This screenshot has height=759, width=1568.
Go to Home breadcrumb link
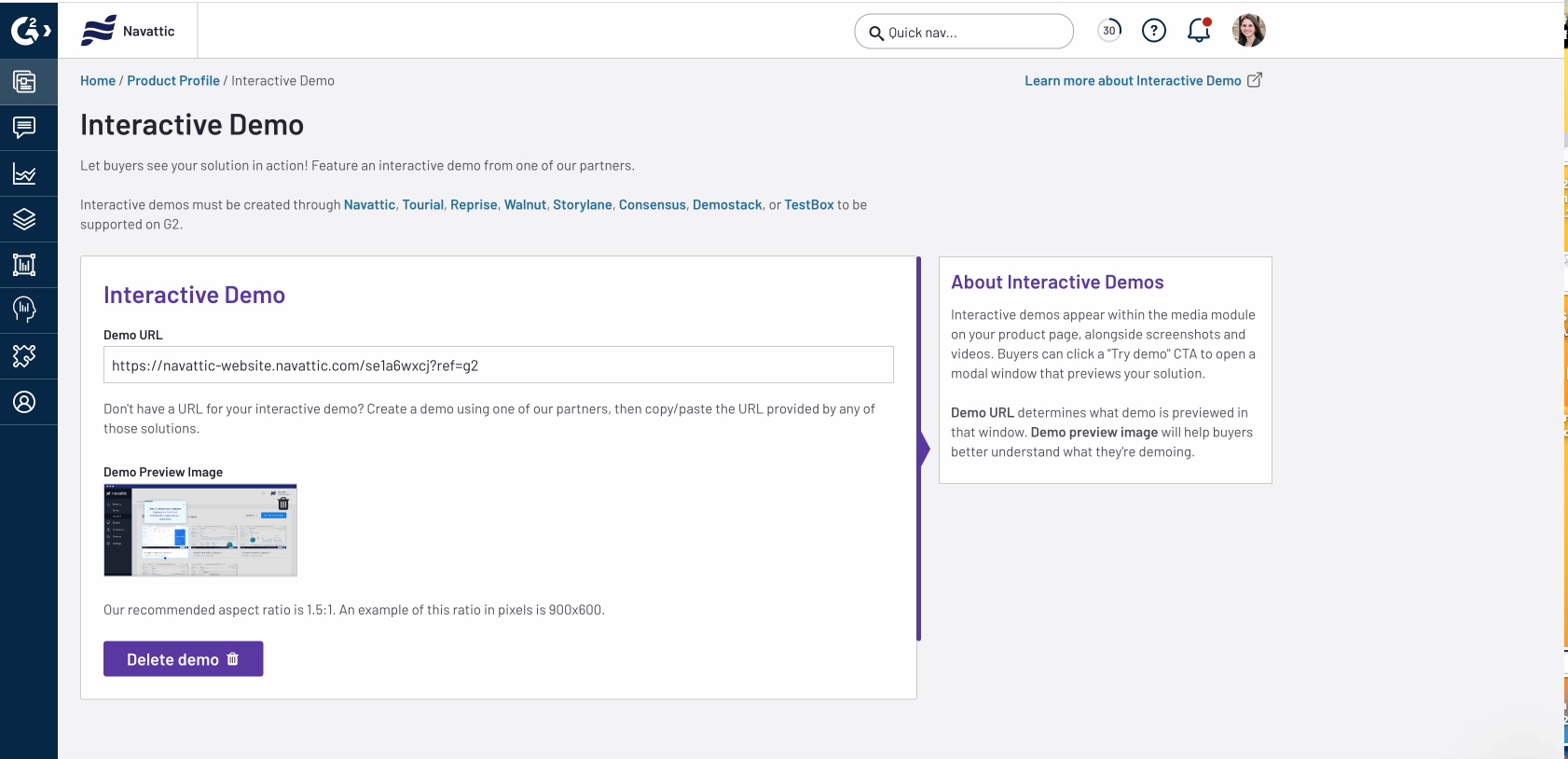[x=98, y=81]
